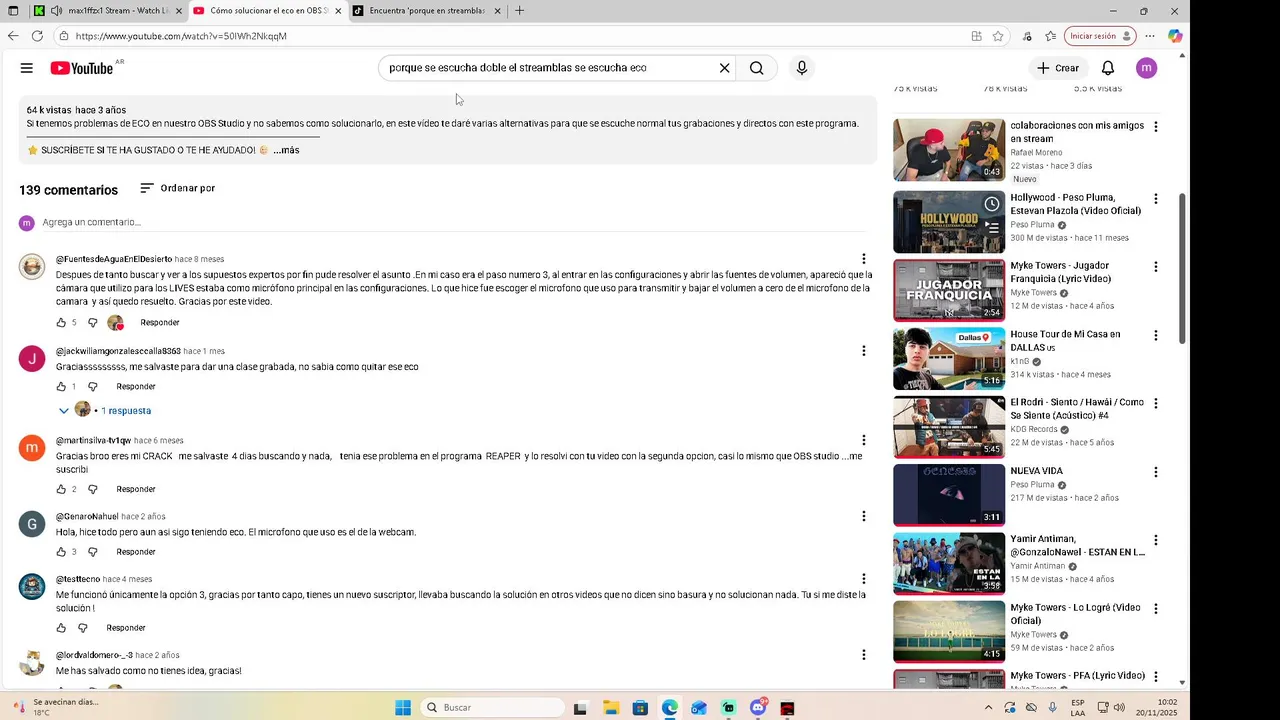Screen dimensions: 1280x720
Task: Reply to @martinsilva-tv1qw comment
Action: tap(136, 490)
